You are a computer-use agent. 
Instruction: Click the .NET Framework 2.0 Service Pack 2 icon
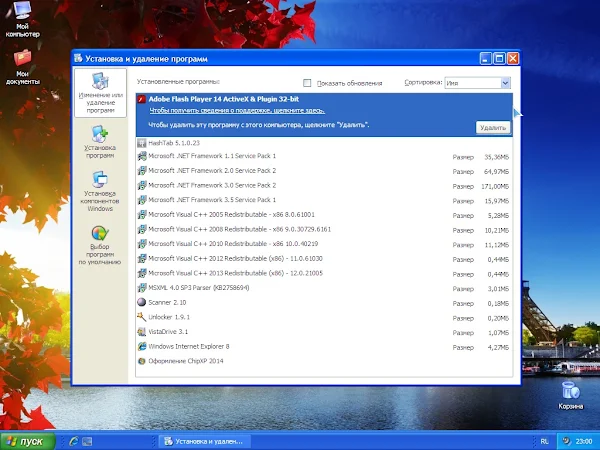(x=142, y=171)
